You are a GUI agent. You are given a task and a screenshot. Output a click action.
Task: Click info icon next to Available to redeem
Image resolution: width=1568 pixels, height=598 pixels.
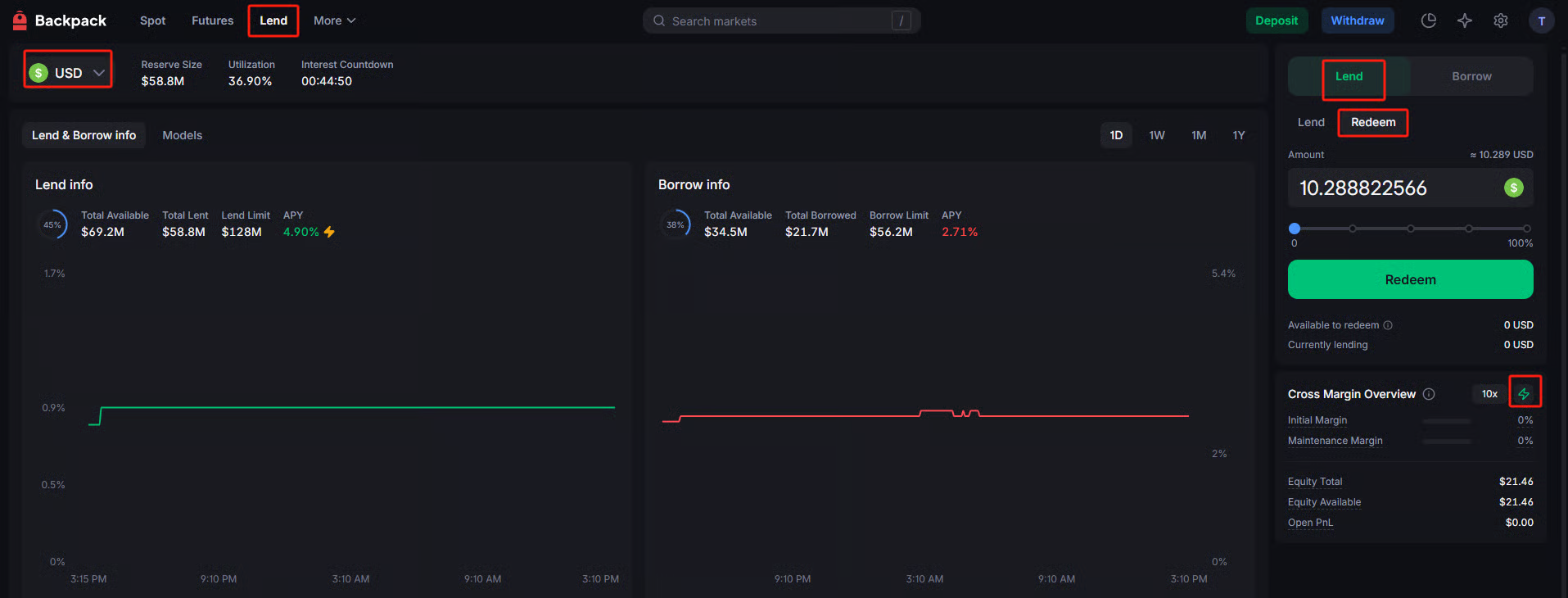click(x=1388, y=325)
